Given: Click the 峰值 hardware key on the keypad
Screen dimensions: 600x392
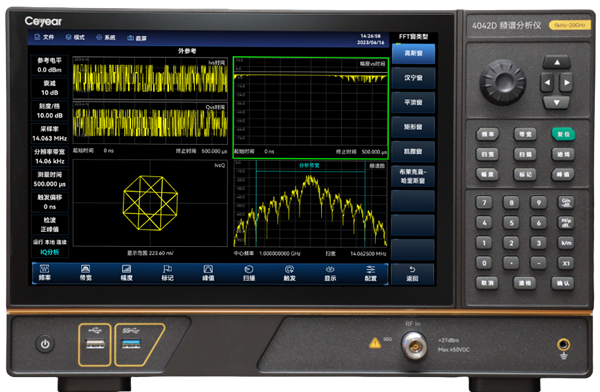Looking at the screenshot, I should pyautogui.click(x=563, y=174).
